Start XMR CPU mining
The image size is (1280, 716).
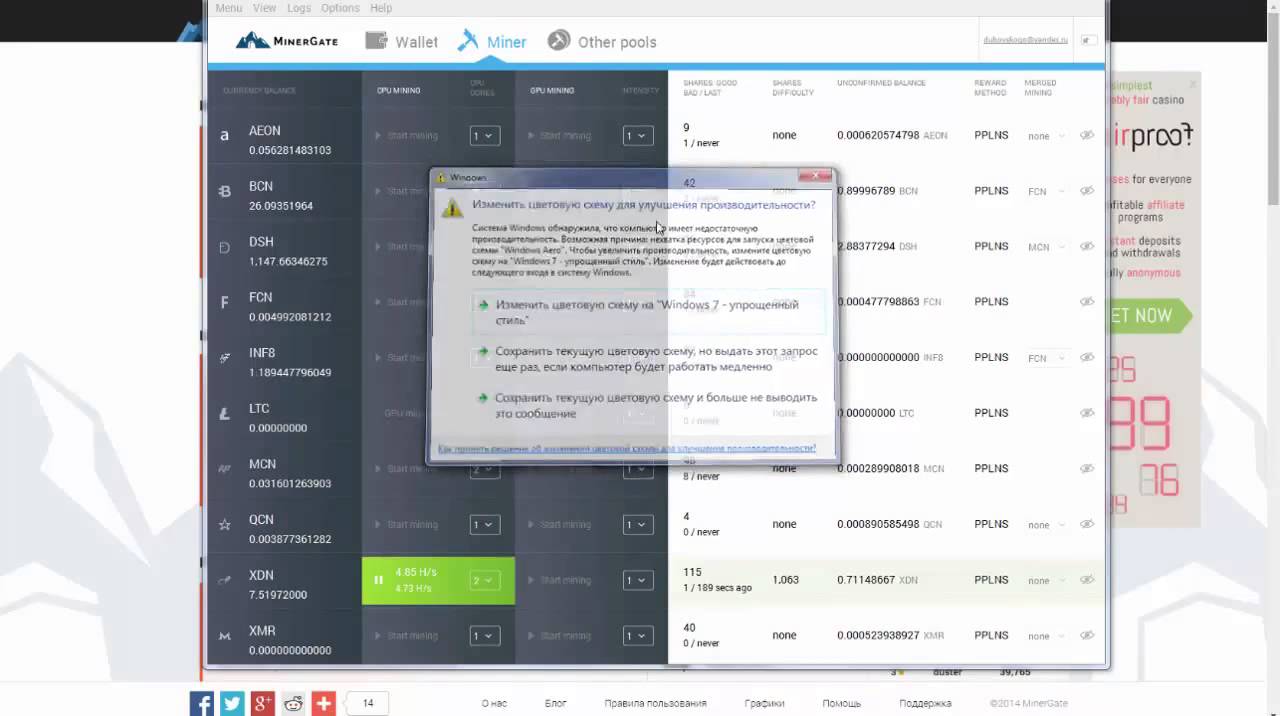(x=406, y=635)
